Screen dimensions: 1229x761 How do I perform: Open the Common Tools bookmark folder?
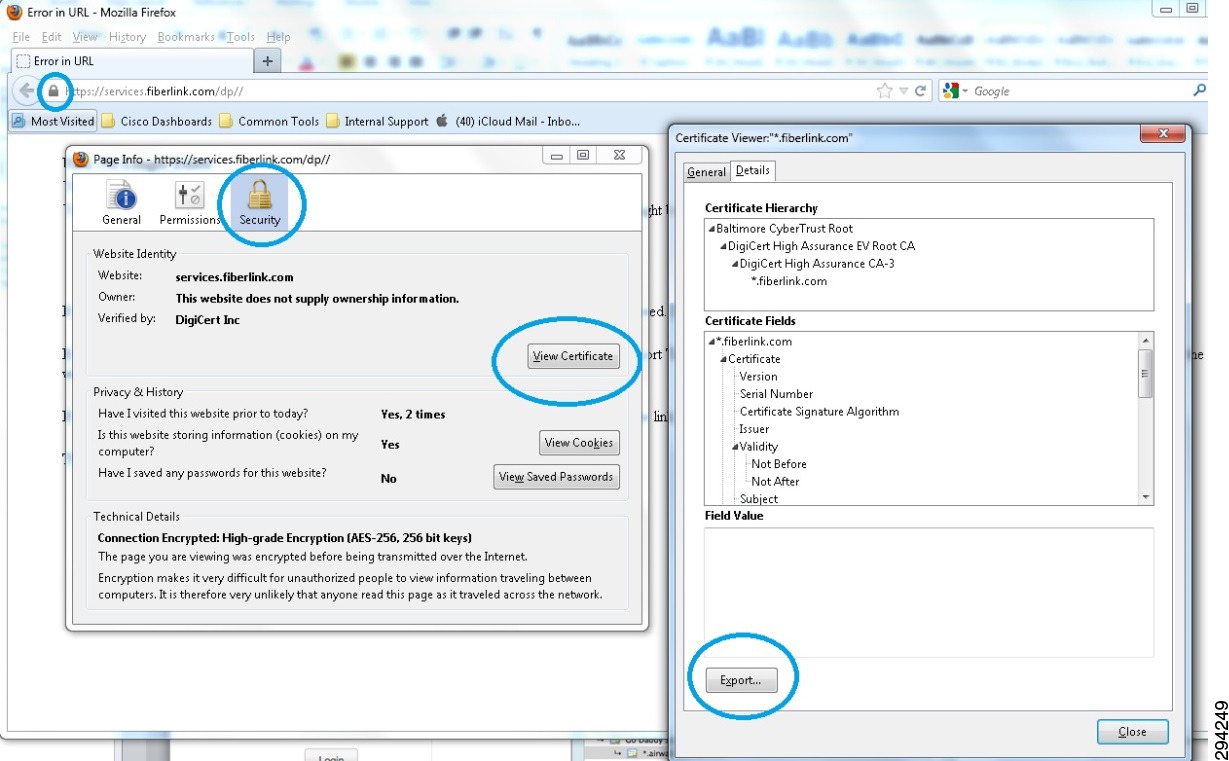269,121
